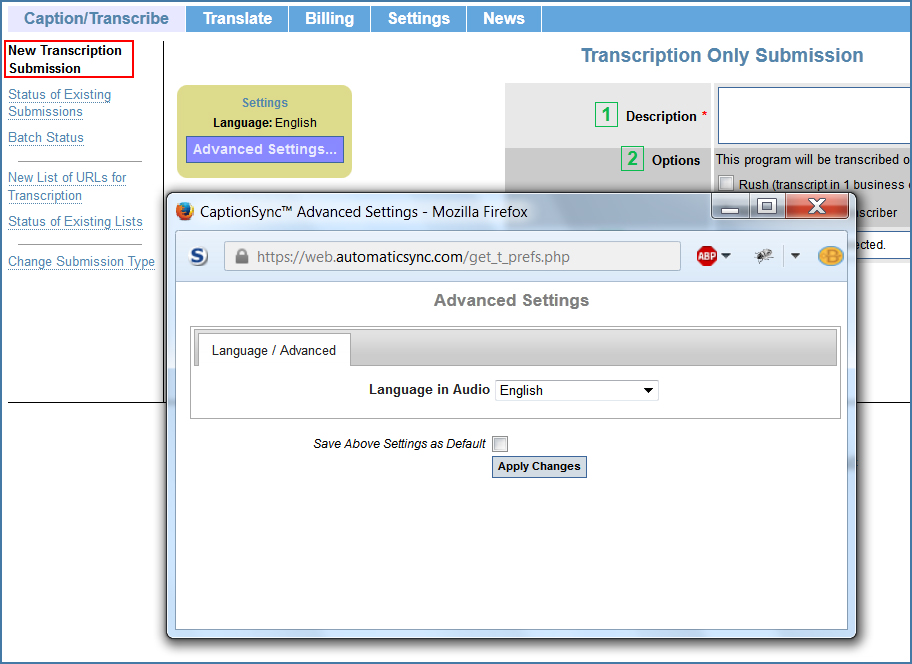
Task: Click the green step 1 number icon
Action: pos(606,115)
